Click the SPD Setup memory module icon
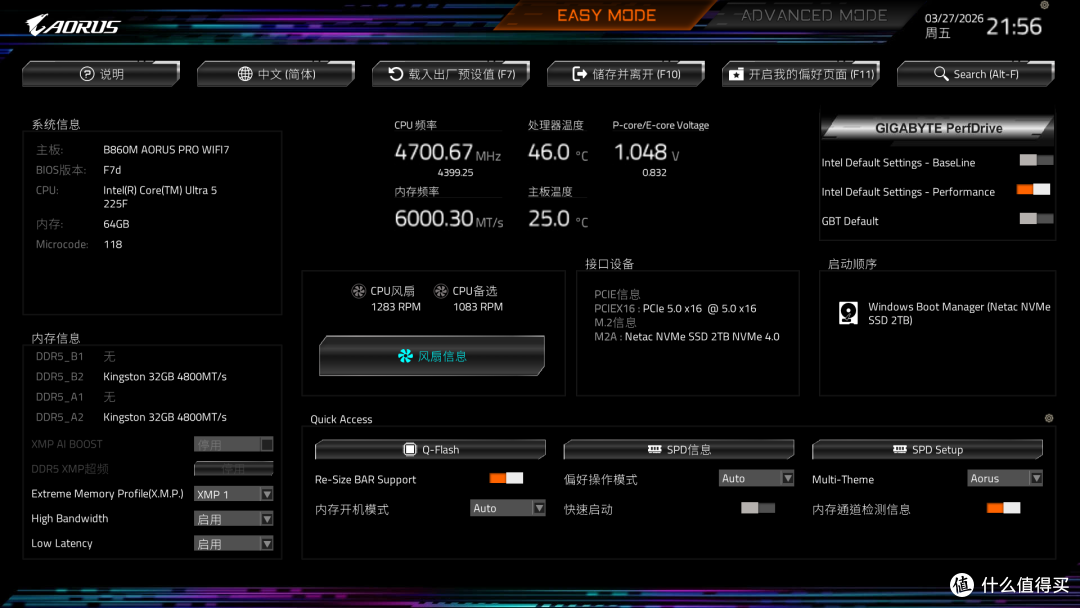Viewport: 1080px width, 608px height. pyautogui.click(x=900, y=449)
